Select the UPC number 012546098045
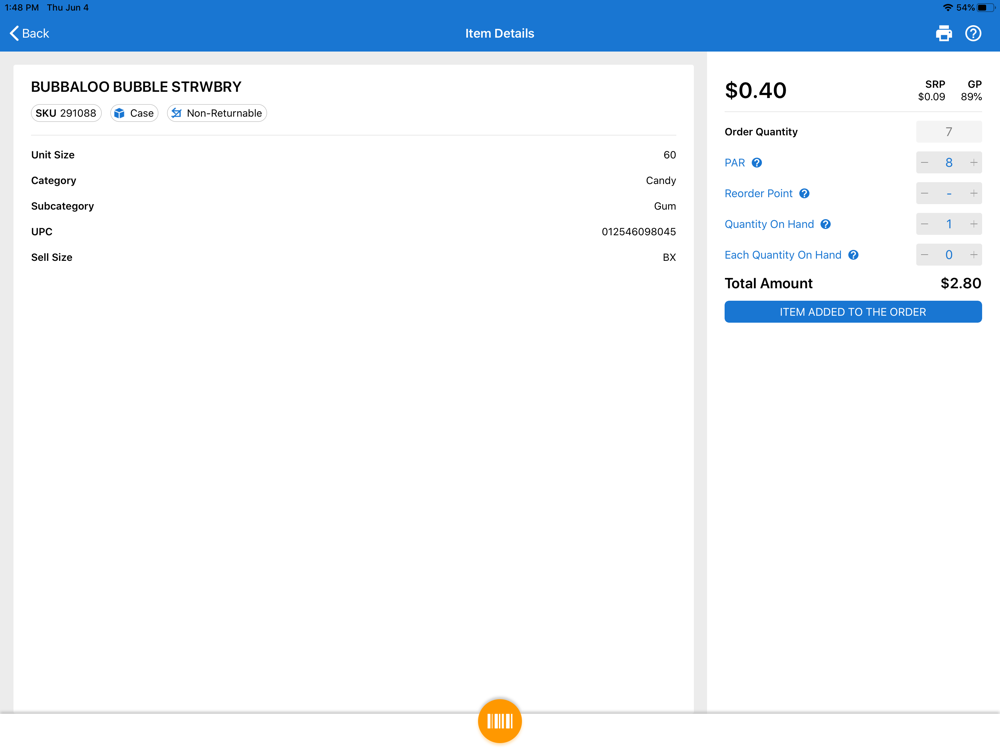The image size is (1000, 750). point(638,232)
